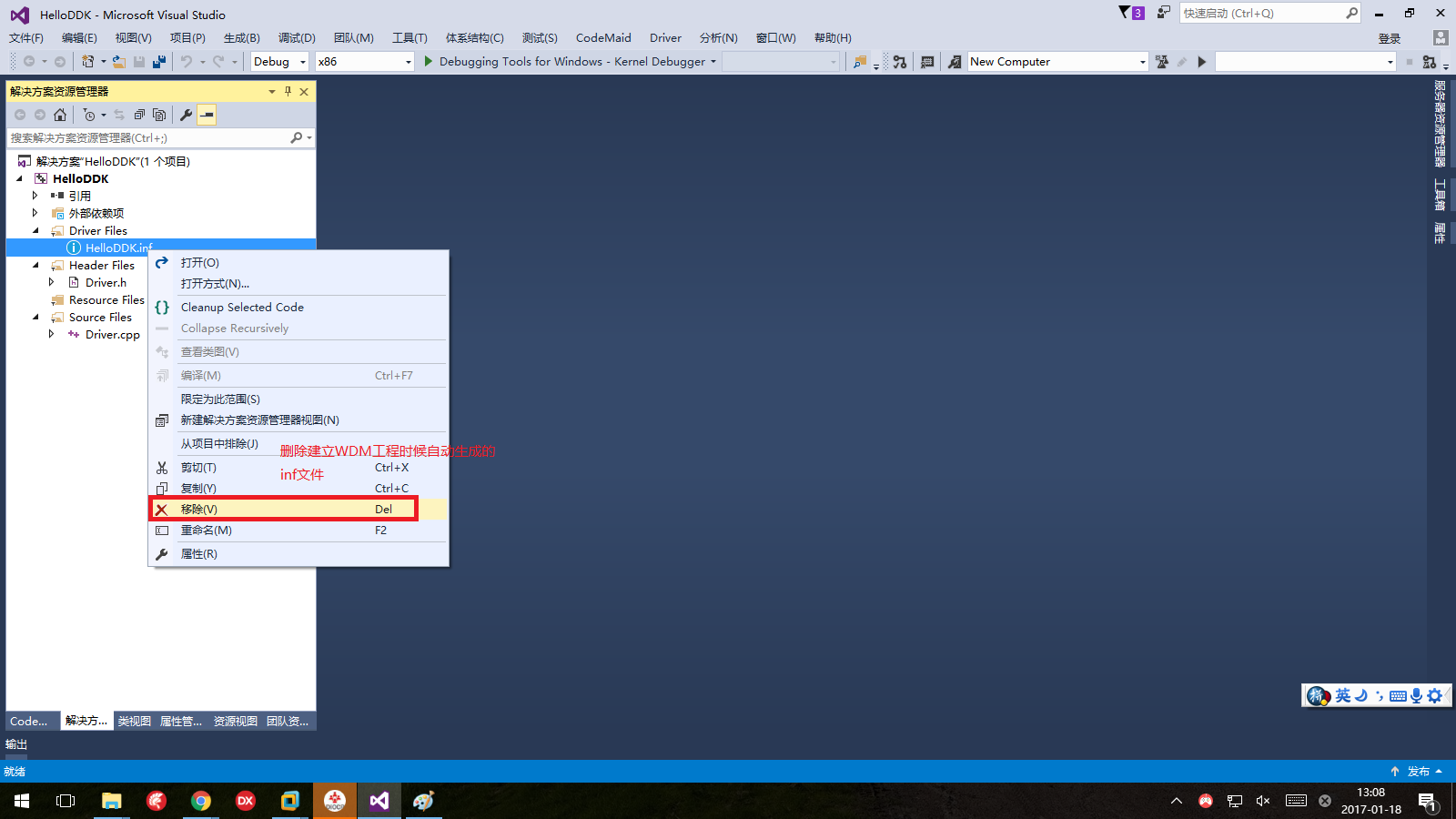Click the Undo toolbar arrow
1456x819 pixels.
(187, 62)
